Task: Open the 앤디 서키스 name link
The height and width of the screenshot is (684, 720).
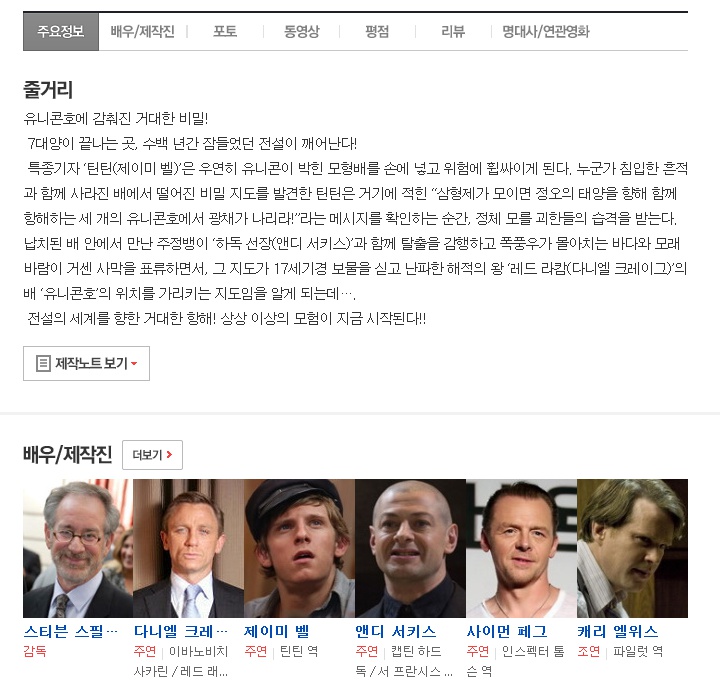Action: (x=395, y=632)
